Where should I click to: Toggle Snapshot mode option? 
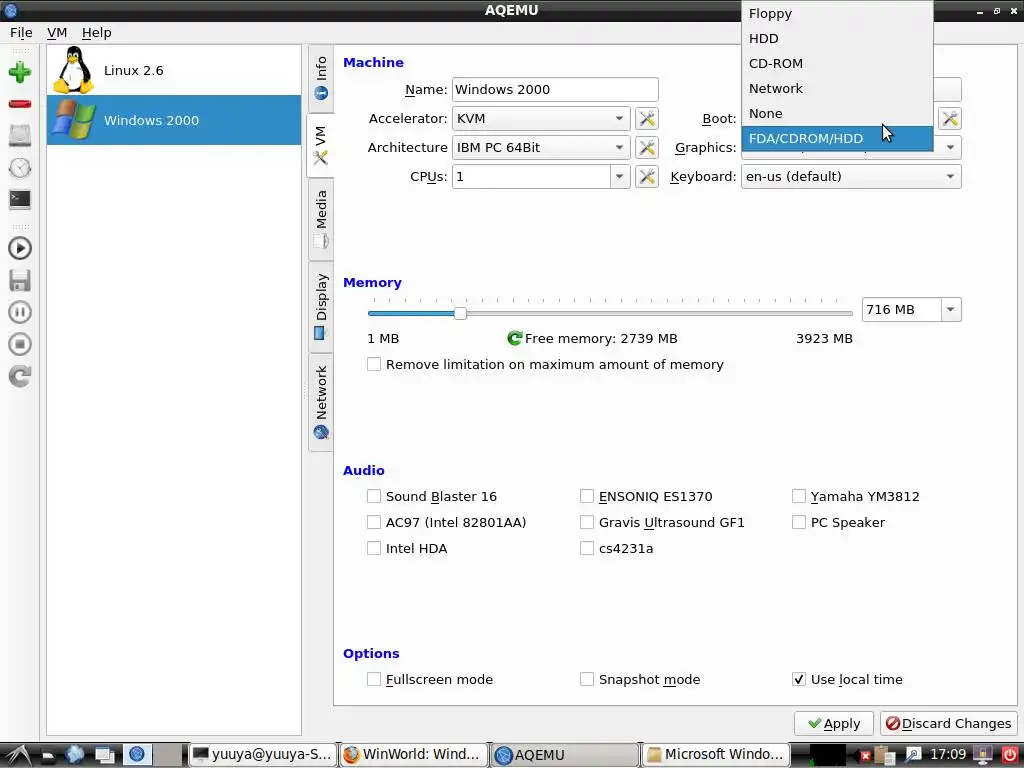pos(640,680)
